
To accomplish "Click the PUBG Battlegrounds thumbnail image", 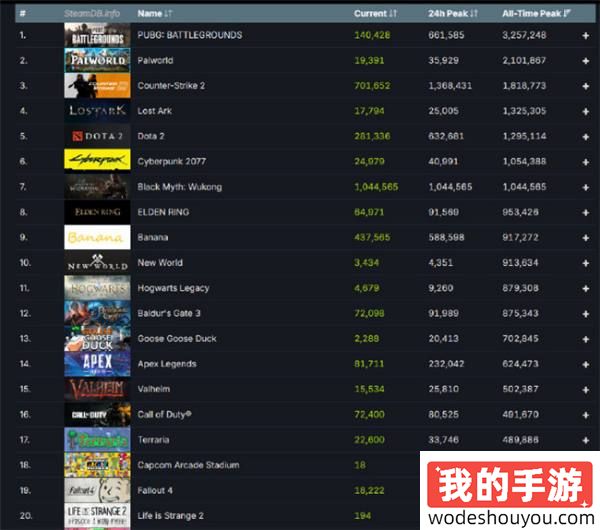I will pyautogui.click(x=97, y=35).
